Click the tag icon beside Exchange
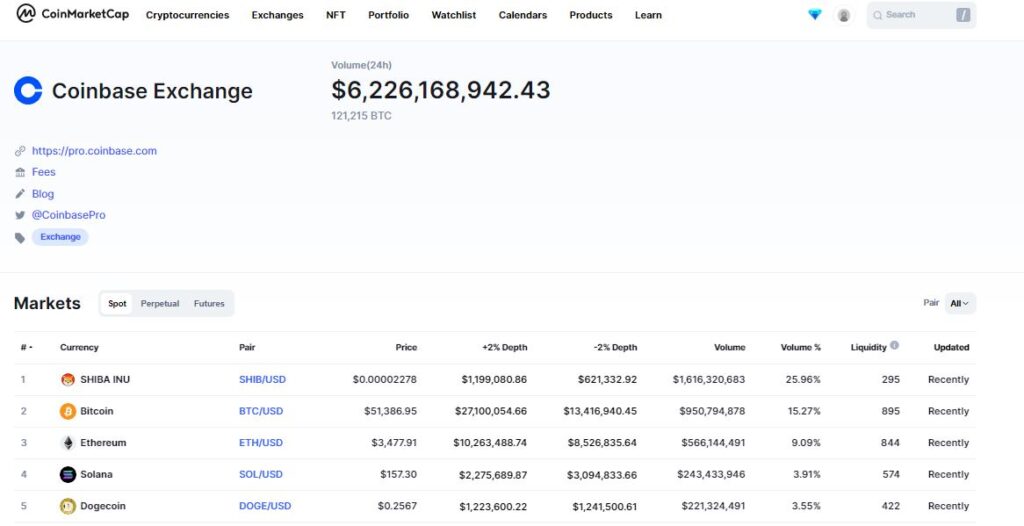 20,238
